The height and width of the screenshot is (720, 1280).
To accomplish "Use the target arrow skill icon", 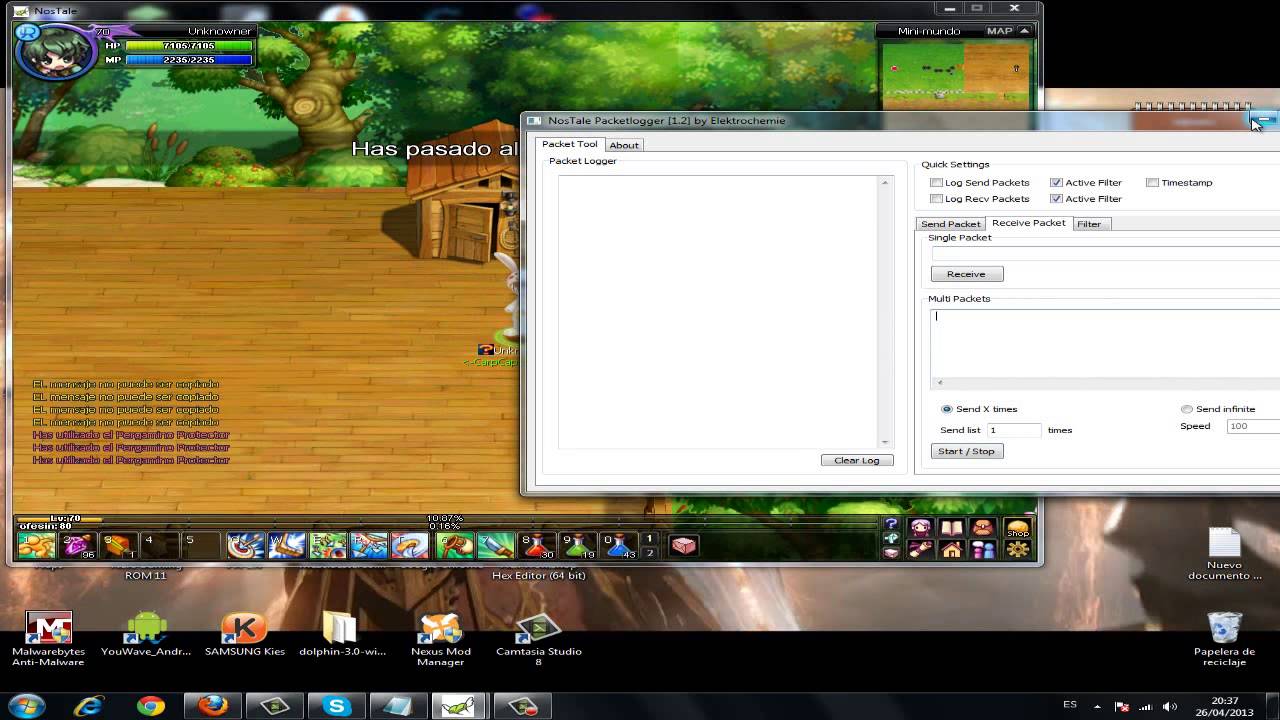I will [246, 545].
